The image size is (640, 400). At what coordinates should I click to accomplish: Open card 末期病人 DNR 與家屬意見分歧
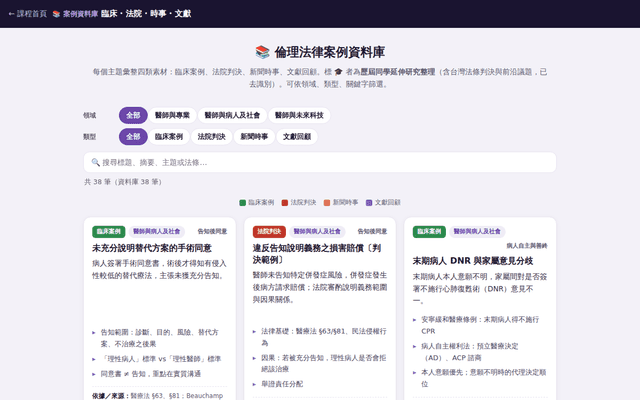pyautogui.click(x=473, y=260)
